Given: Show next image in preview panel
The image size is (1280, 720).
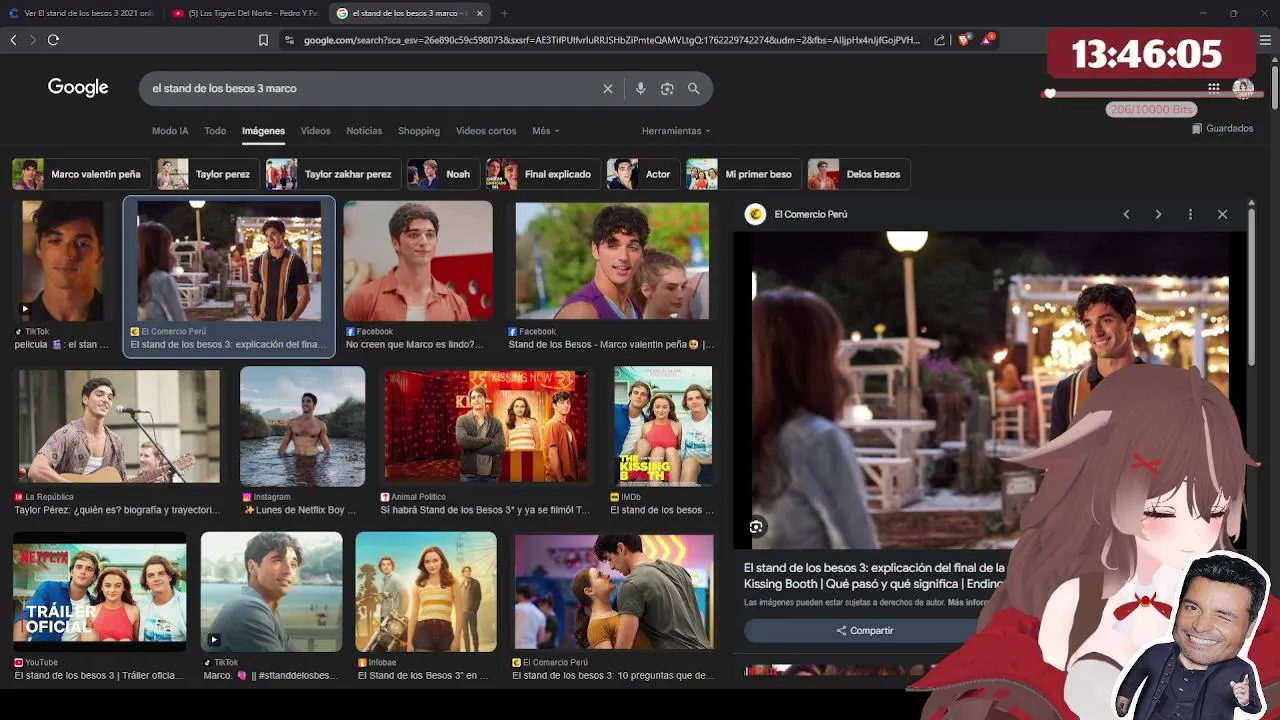Looking at the screenshot, I should (x=1158, y=214).
